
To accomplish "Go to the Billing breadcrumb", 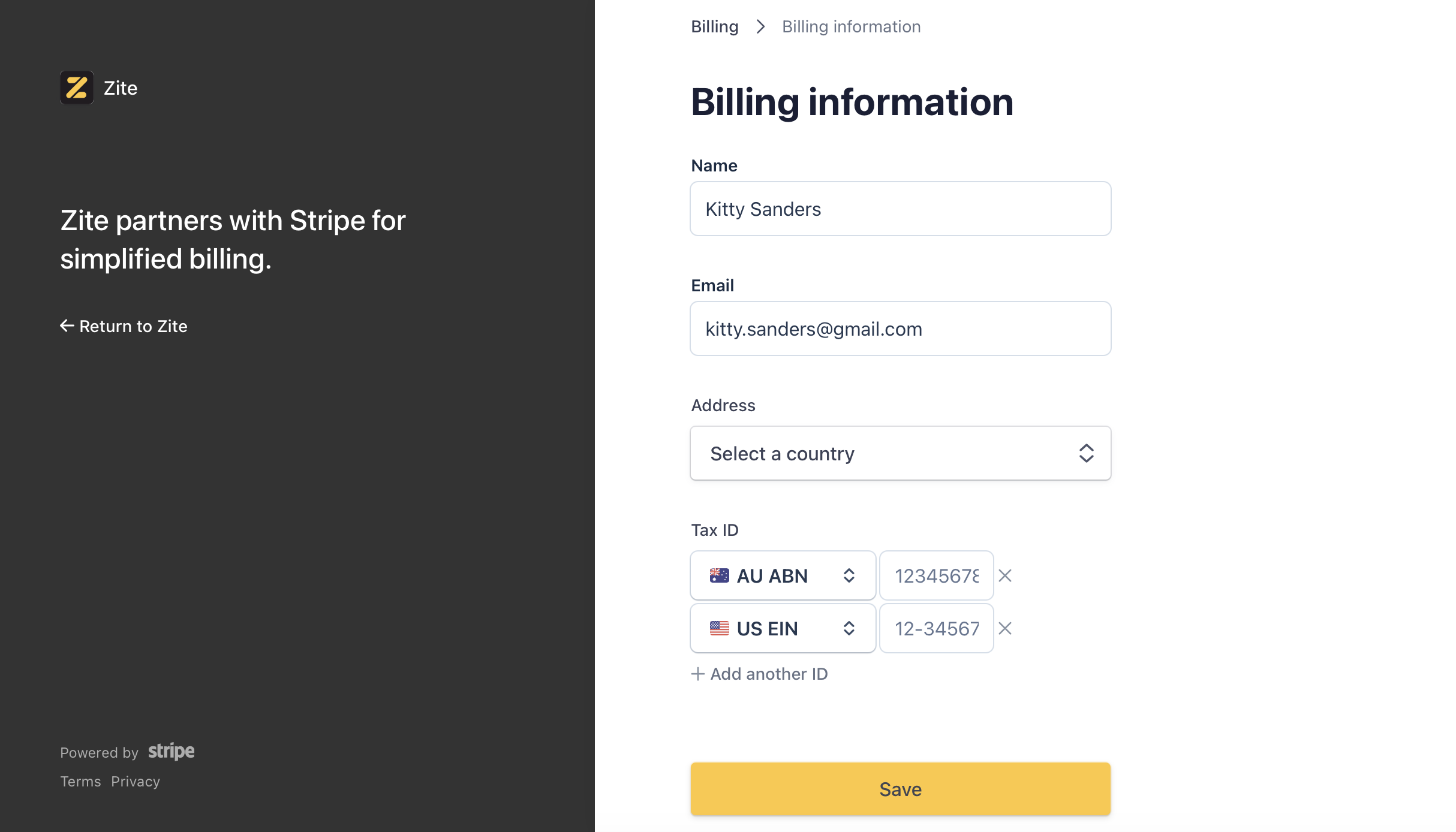I will [715, 26].
